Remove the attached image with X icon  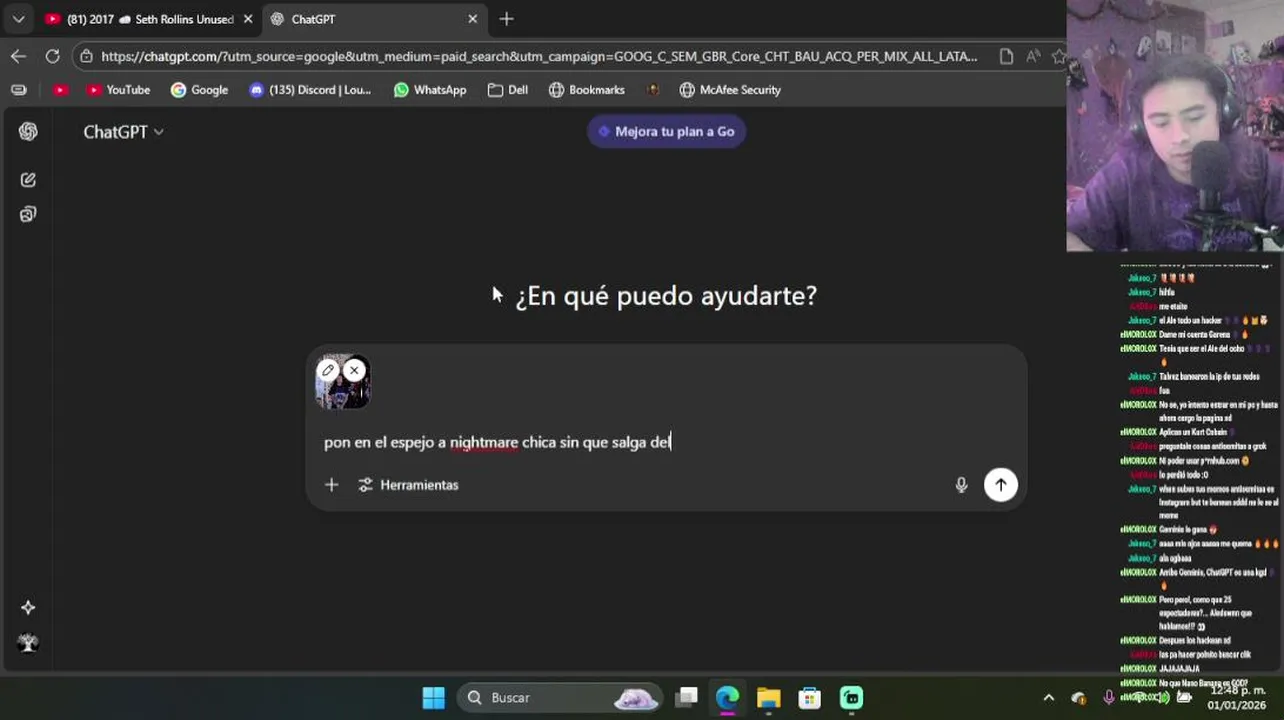[x=354, y=370]
